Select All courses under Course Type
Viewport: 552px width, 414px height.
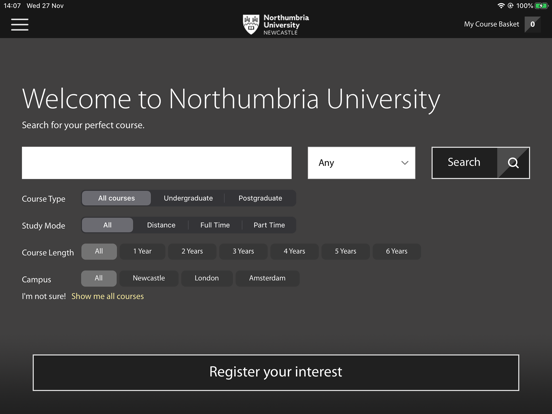117,198
